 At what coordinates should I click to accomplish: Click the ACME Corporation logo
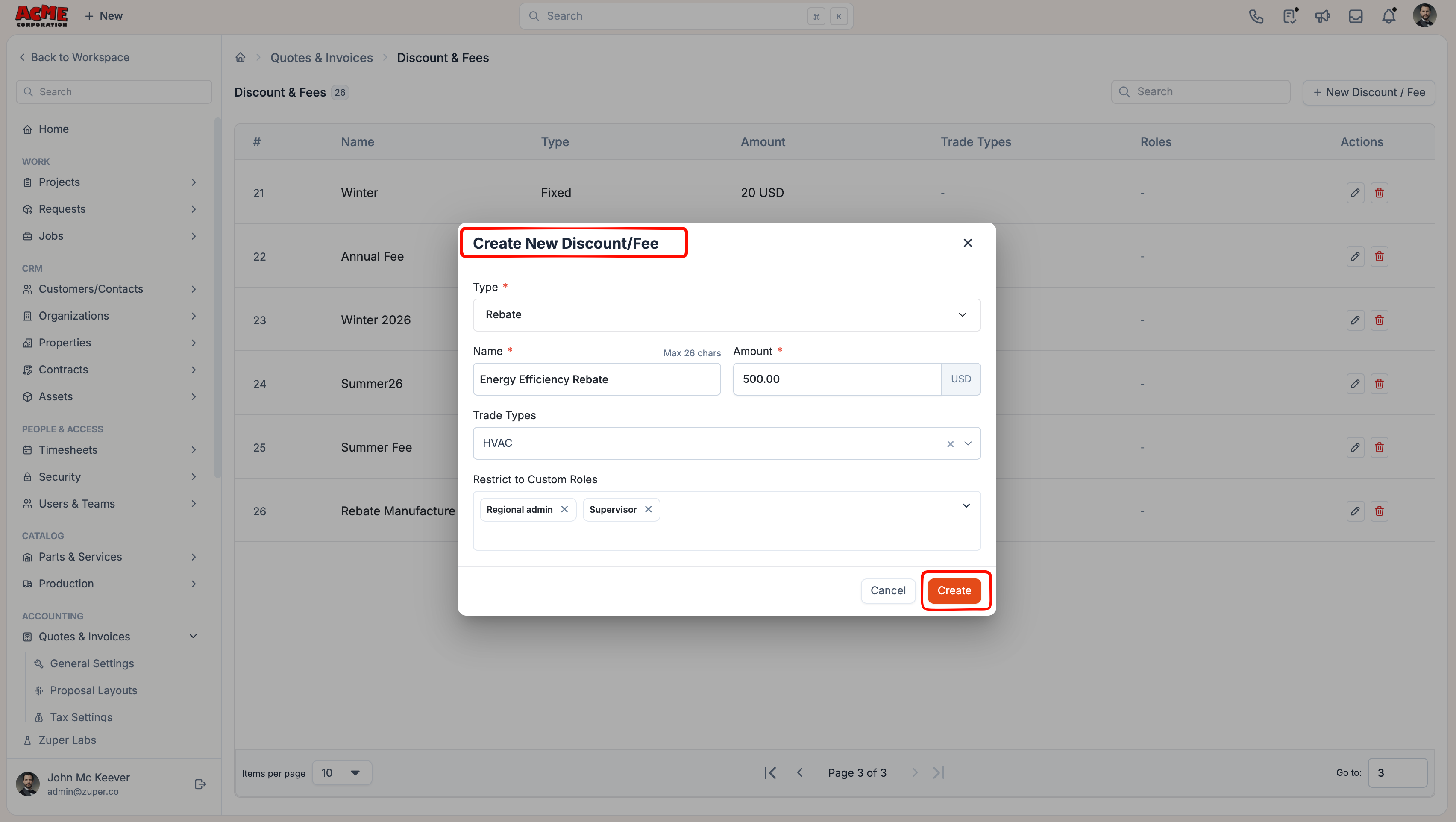tap(41, 16)
